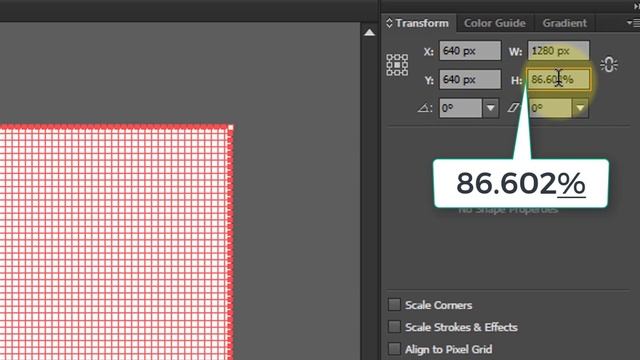640x360 pixels.
Task: Cycle Transform panel display with tab arrows
Action: coord(389,23)
